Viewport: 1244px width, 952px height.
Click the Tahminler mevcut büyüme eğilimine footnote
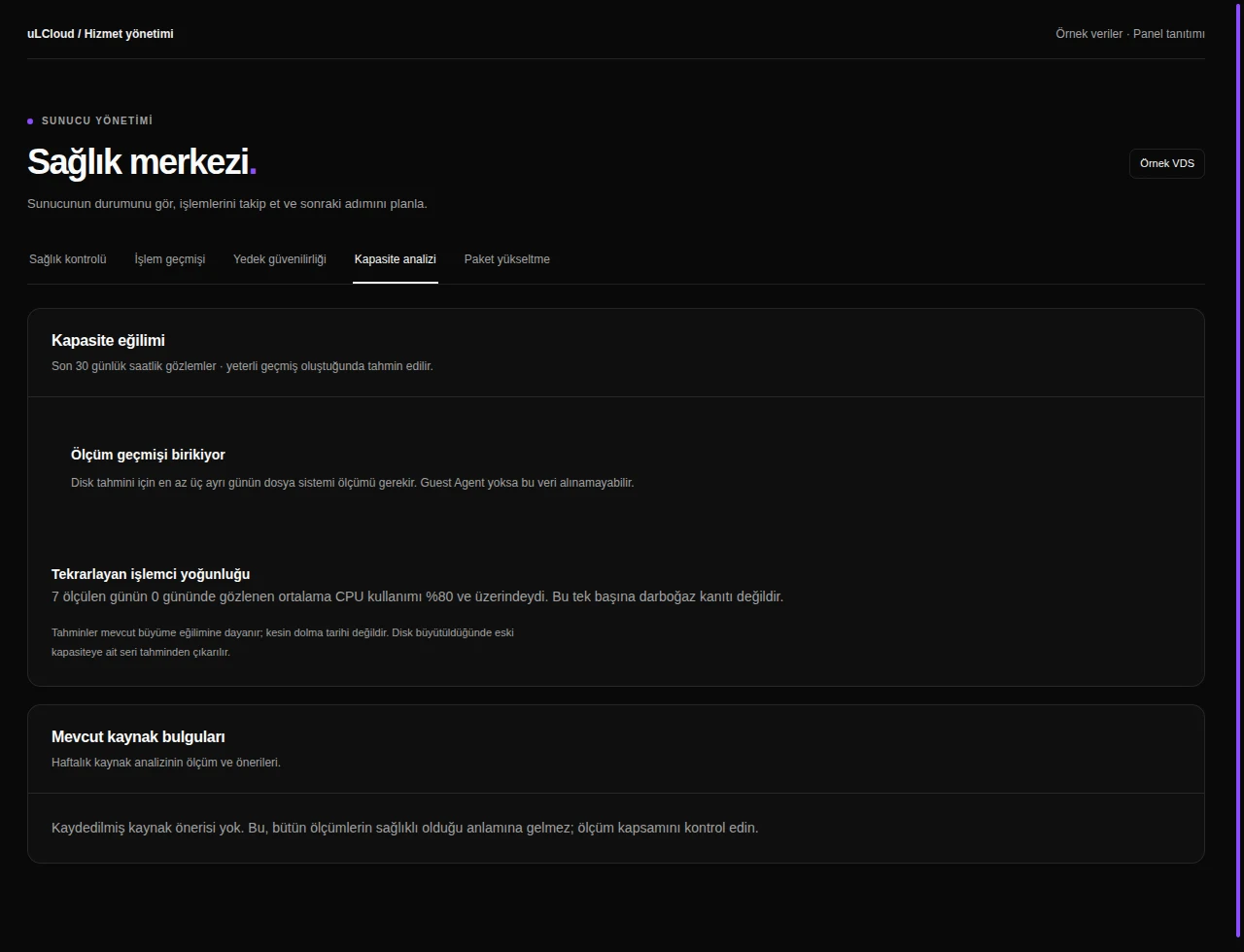pos(283,642)
